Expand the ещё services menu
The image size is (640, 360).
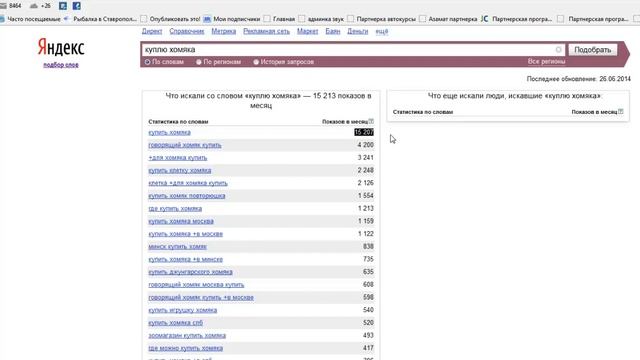382,31
